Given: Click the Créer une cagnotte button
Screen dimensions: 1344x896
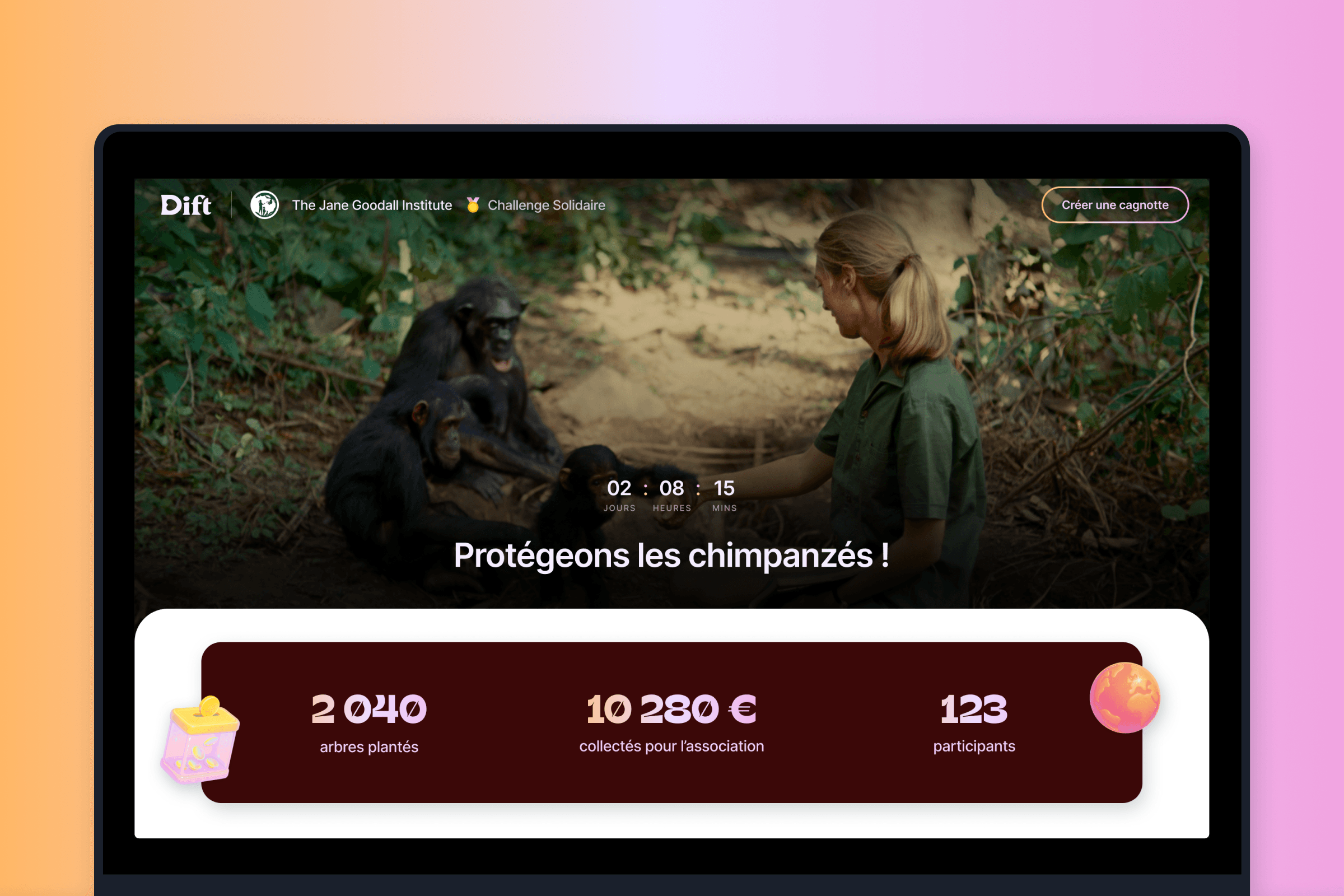Looking at the screenshot, I should pos(1115,204).
